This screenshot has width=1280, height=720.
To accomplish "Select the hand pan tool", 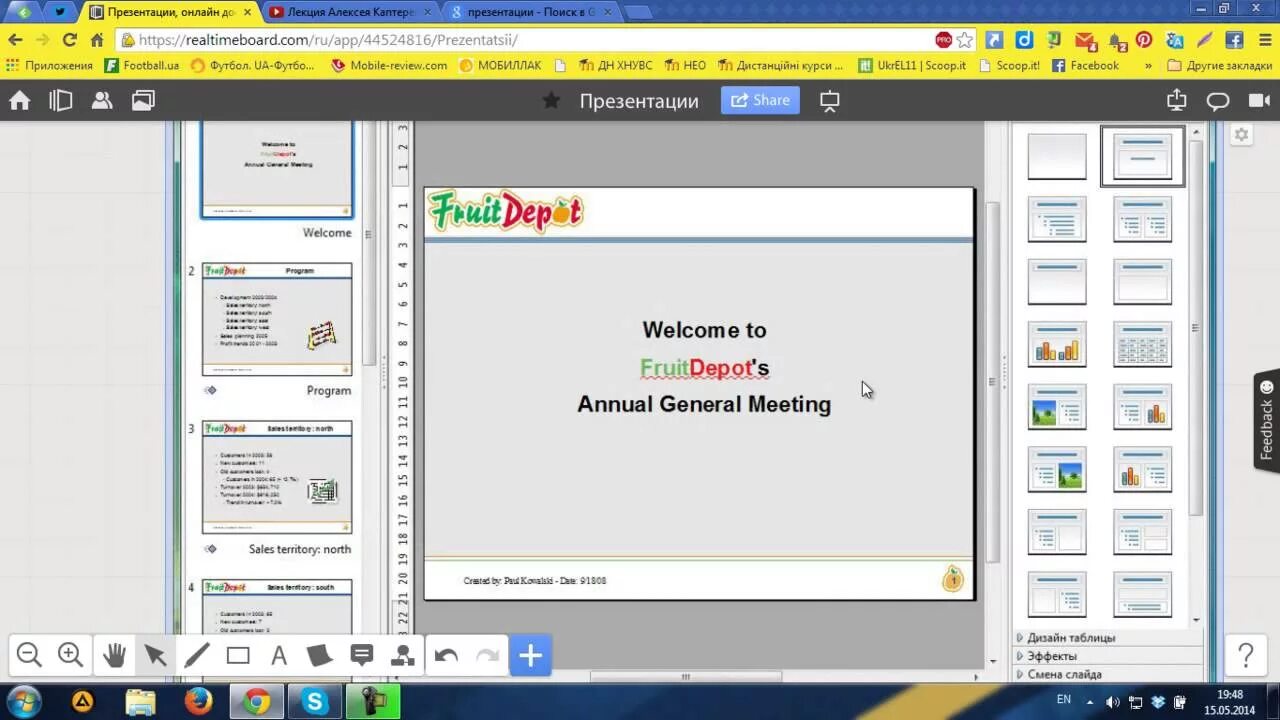I will tap(114, 656).
